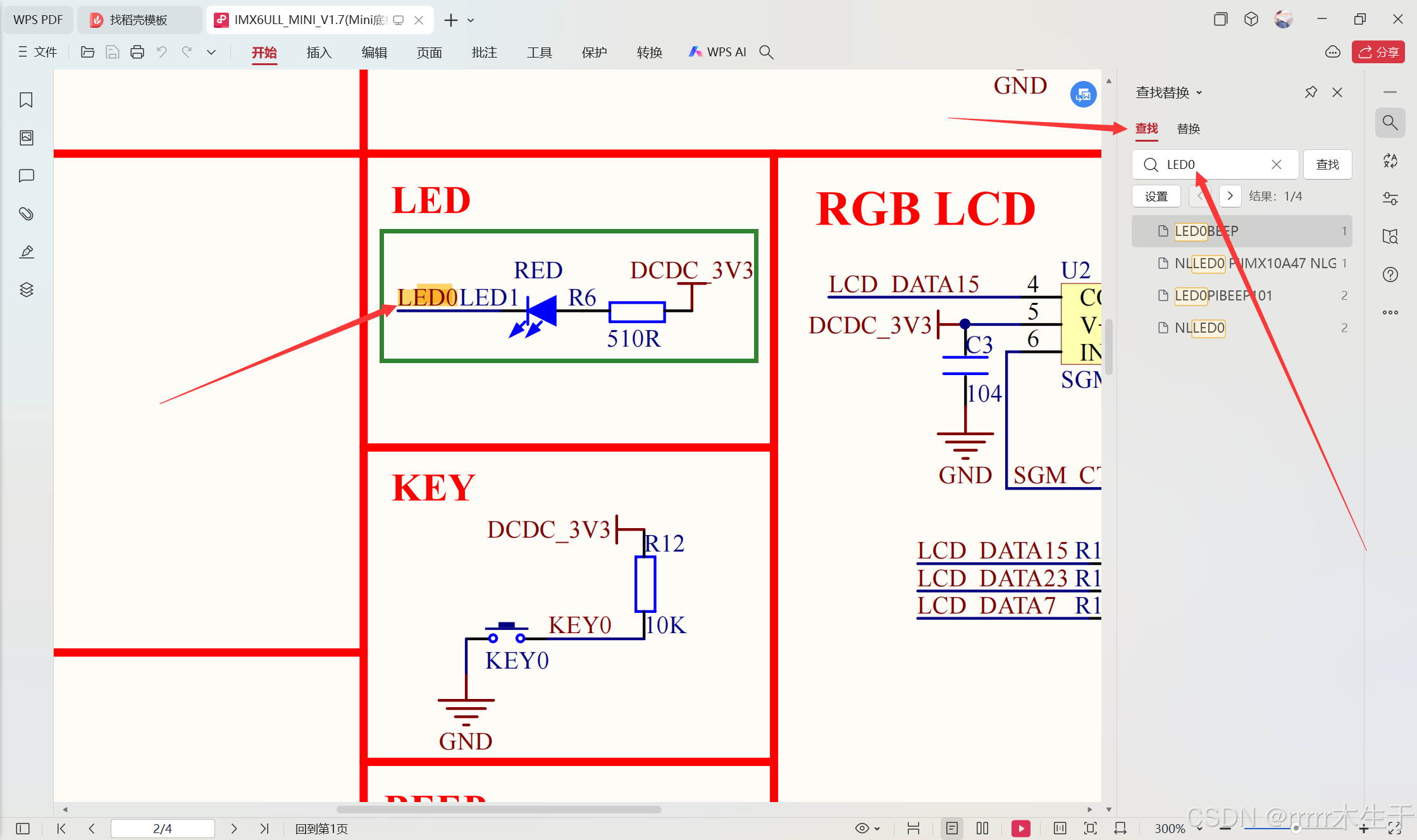Open the attachments paperclip panel
The width and height of the screenshot is (1417, 840).
coord(26,214)
